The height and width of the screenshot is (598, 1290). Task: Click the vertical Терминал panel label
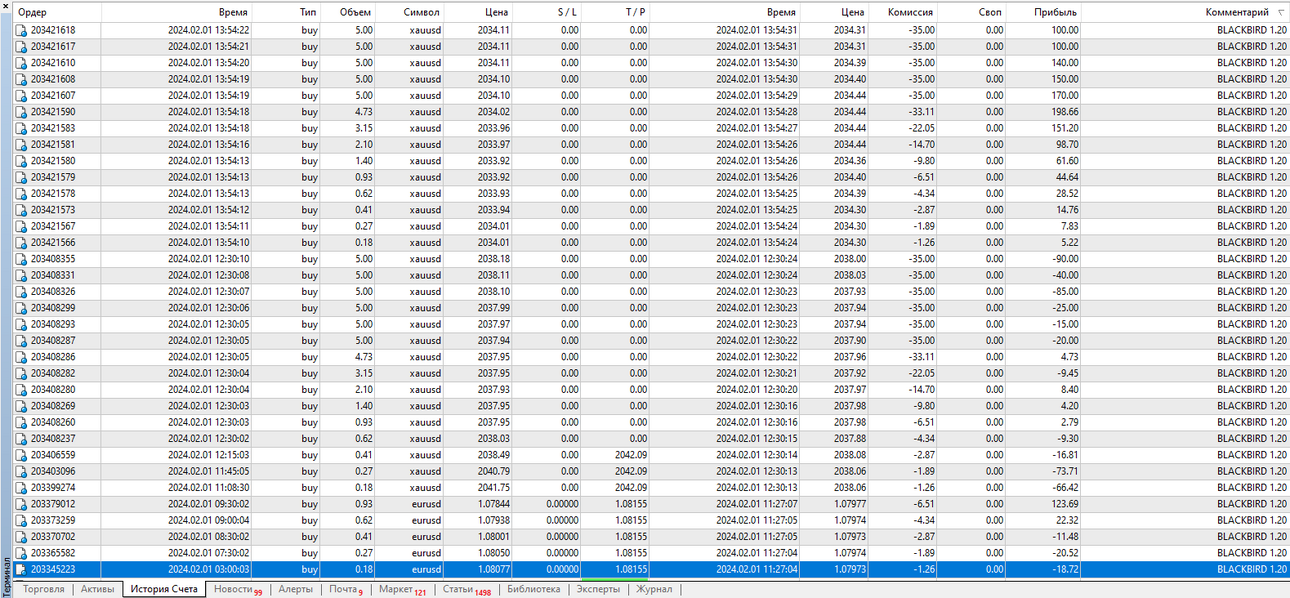6,577
